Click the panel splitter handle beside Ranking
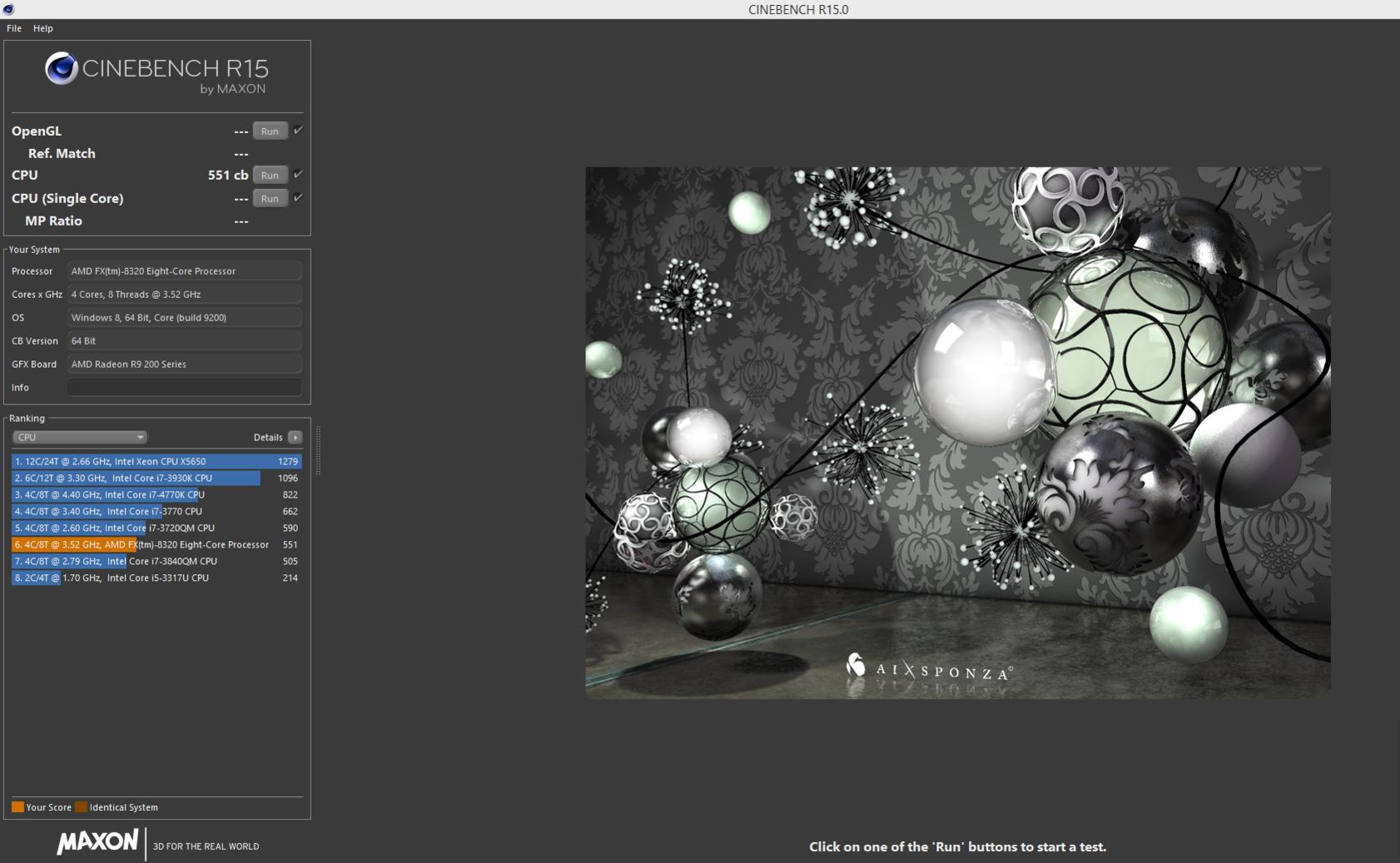 pyautogui.click(x=318, y=450)
